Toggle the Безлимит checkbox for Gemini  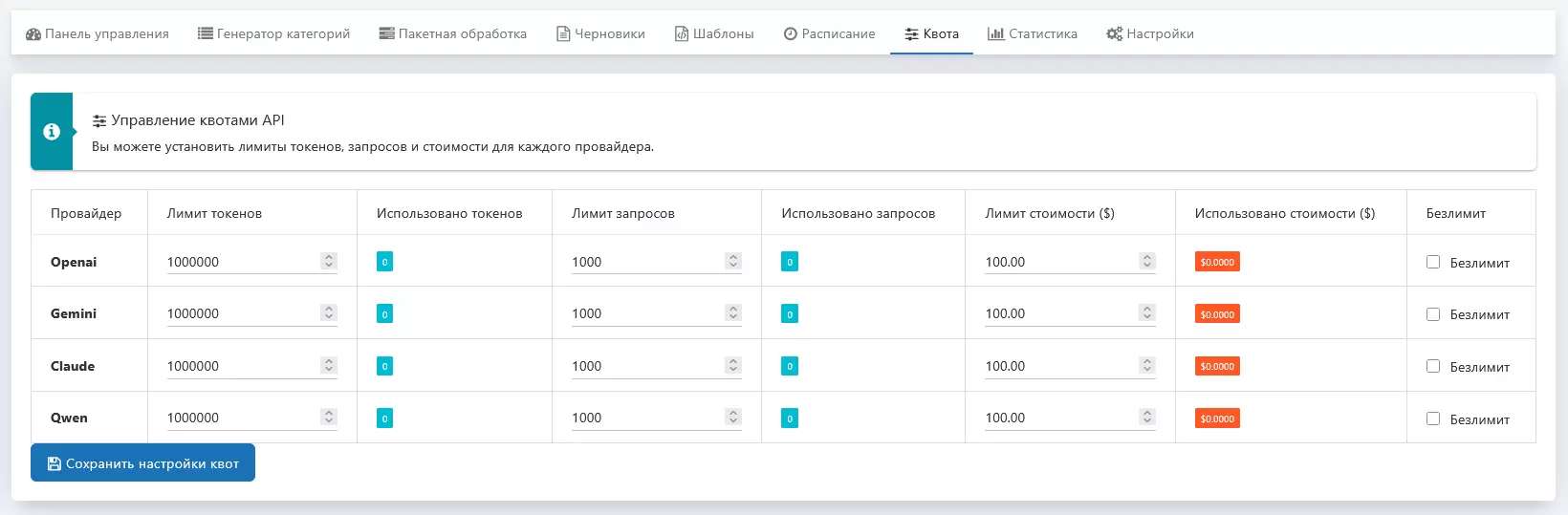(x=1433, y=314)
